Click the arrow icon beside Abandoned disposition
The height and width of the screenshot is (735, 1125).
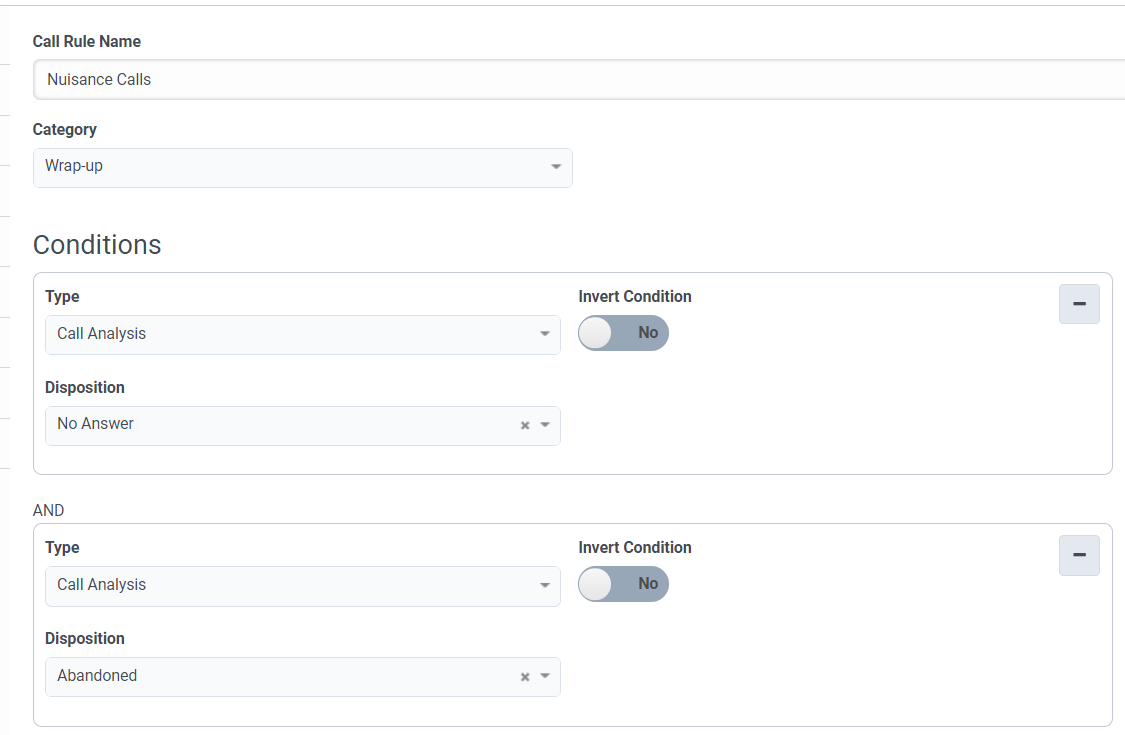tap(545, 677)
